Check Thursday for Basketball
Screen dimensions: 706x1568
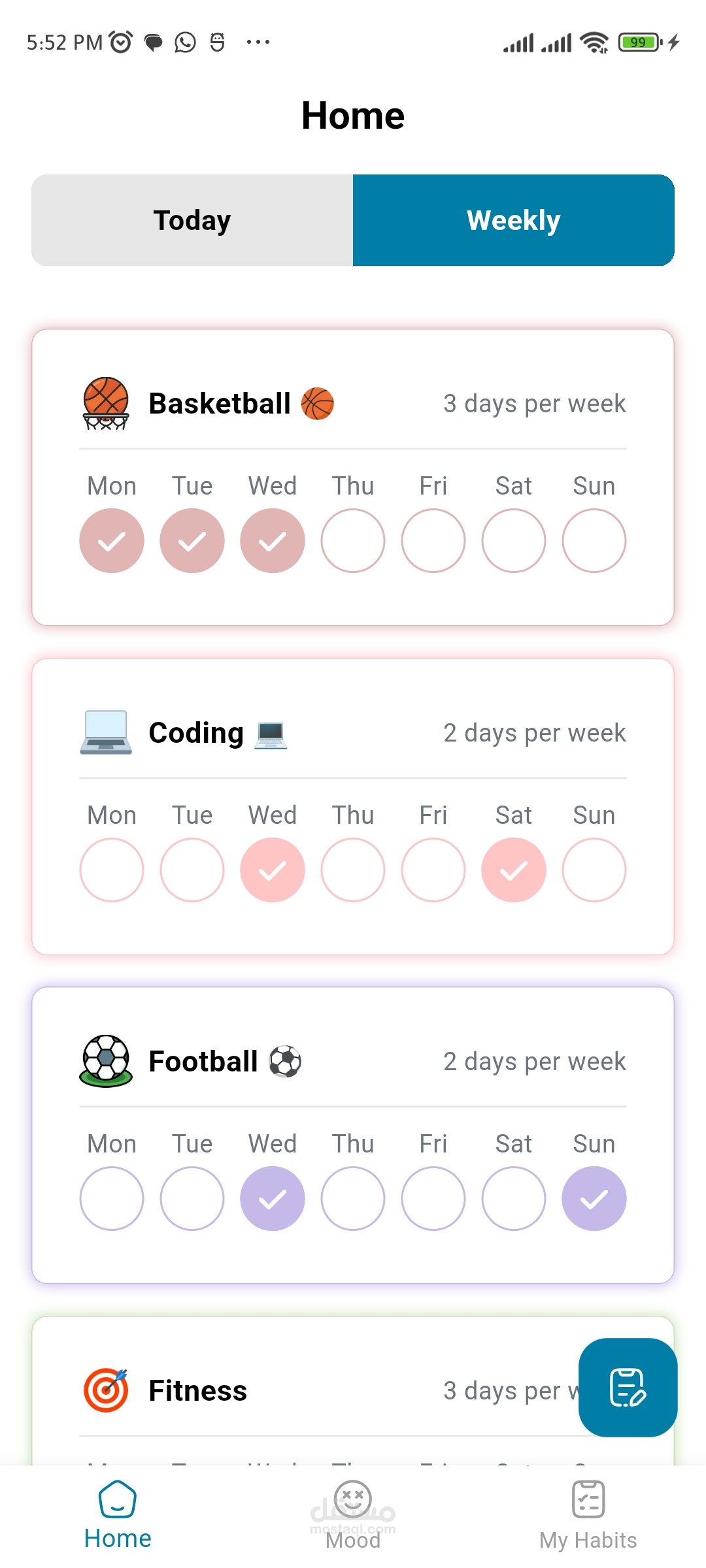coord(353,541)
